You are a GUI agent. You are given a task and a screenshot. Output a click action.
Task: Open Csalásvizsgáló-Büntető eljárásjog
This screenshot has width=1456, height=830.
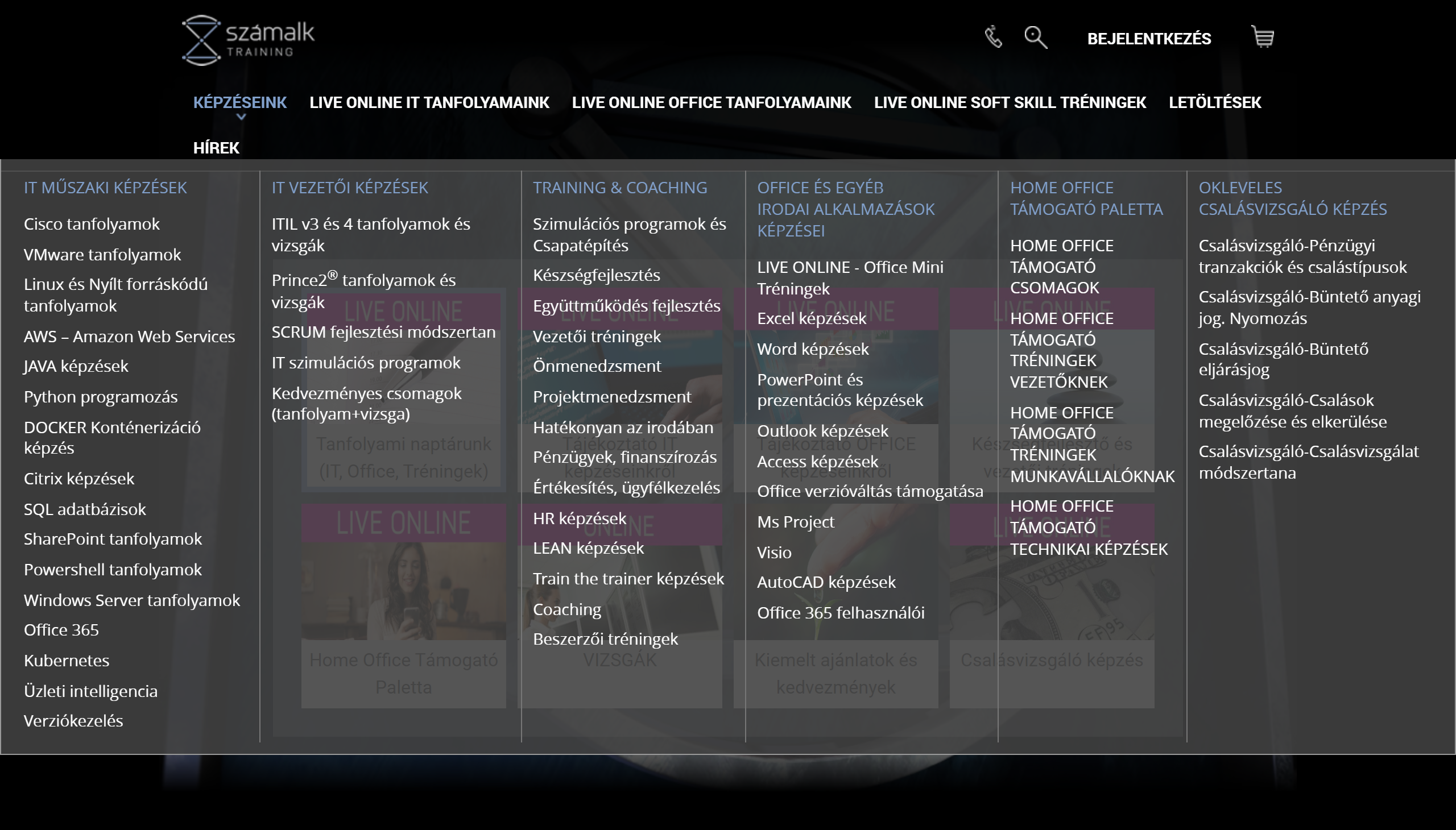[1283, 359]
